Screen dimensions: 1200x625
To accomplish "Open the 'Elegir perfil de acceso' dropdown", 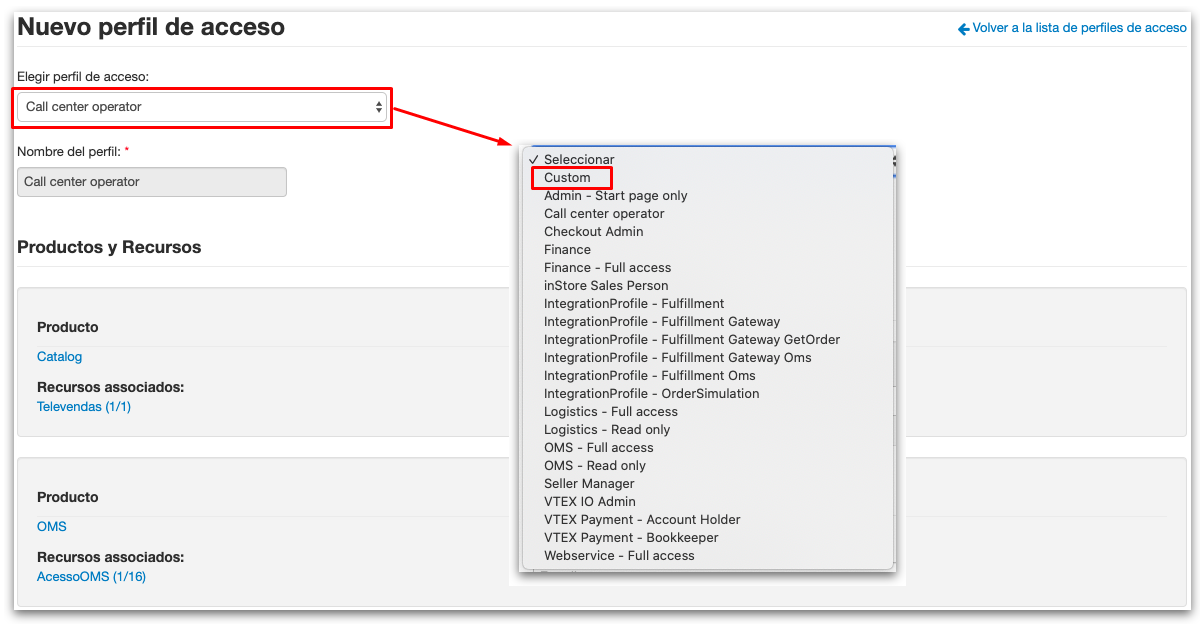I will pyautogui.click(x=201, y=107).
